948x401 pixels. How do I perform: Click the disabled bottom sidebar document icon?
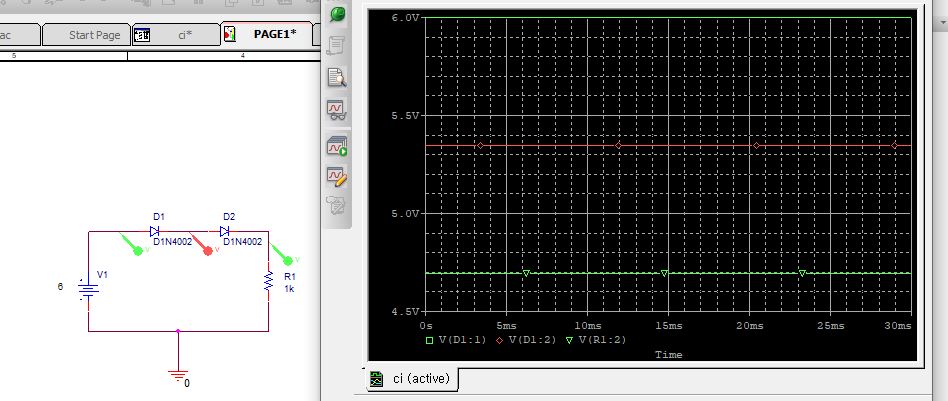pyautogui.click(x=336, y=206)
